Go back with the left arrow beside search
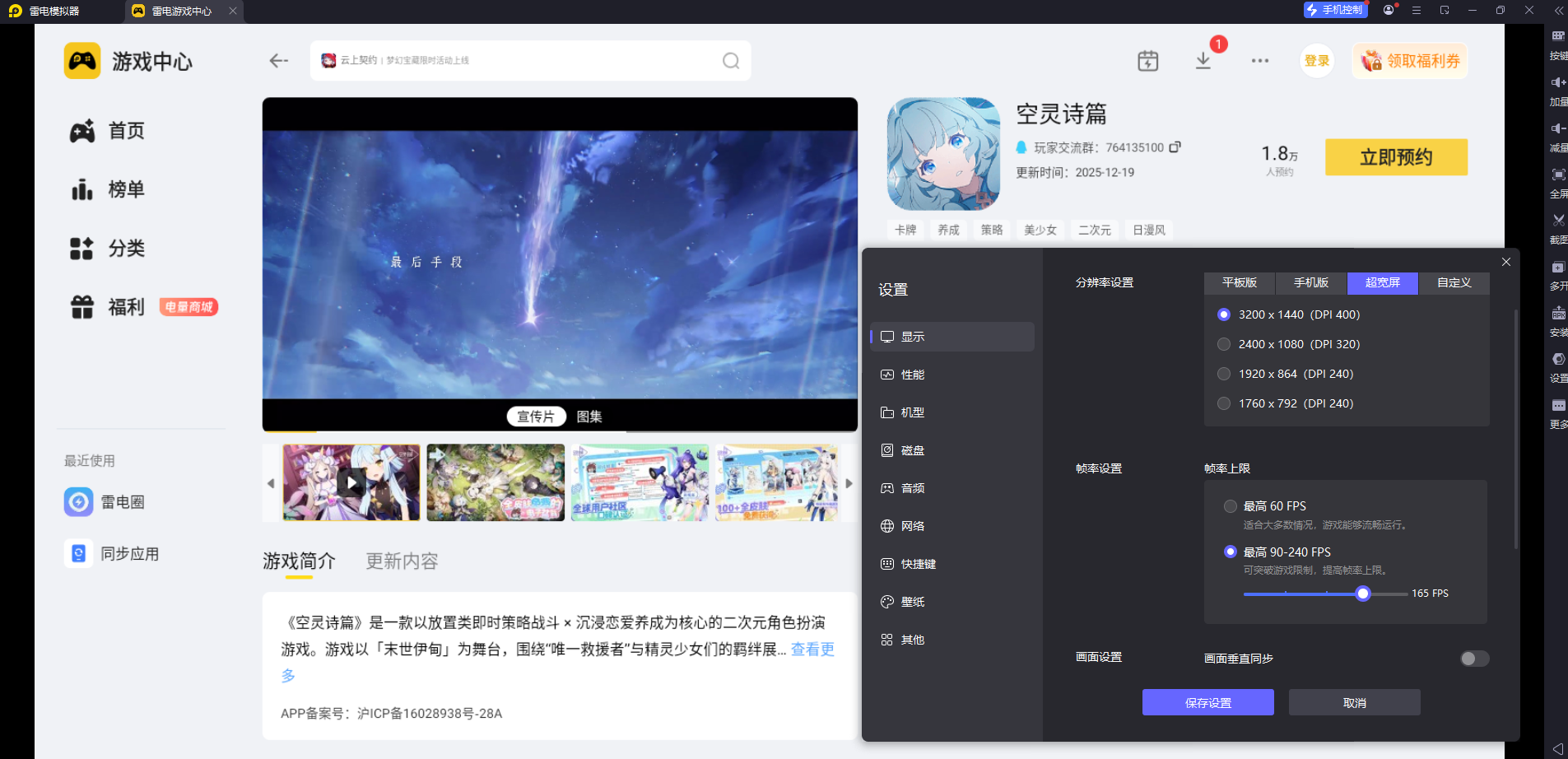 tap(279, 61)
